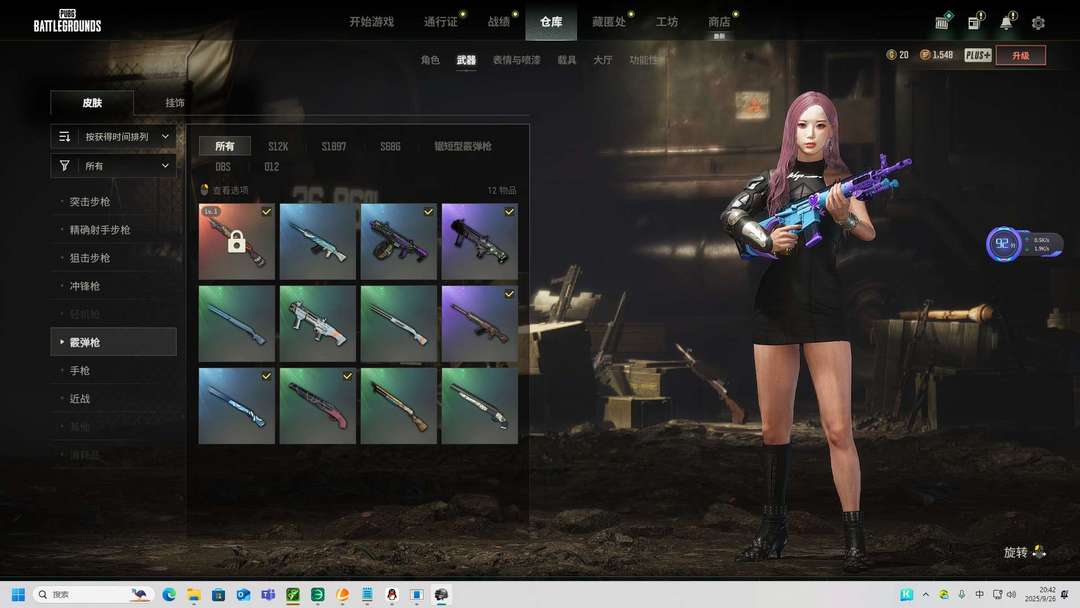Open the 按获得时间排列 sort dropdown
The height and width of the screenshot is (608, 1080).
[x=114, y=136]
